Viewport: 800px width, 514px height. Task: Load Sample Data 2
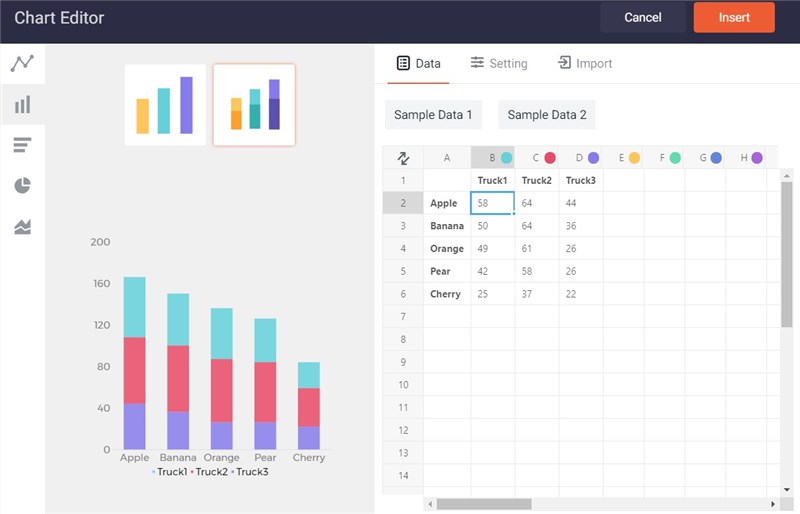tap(547, 115)
